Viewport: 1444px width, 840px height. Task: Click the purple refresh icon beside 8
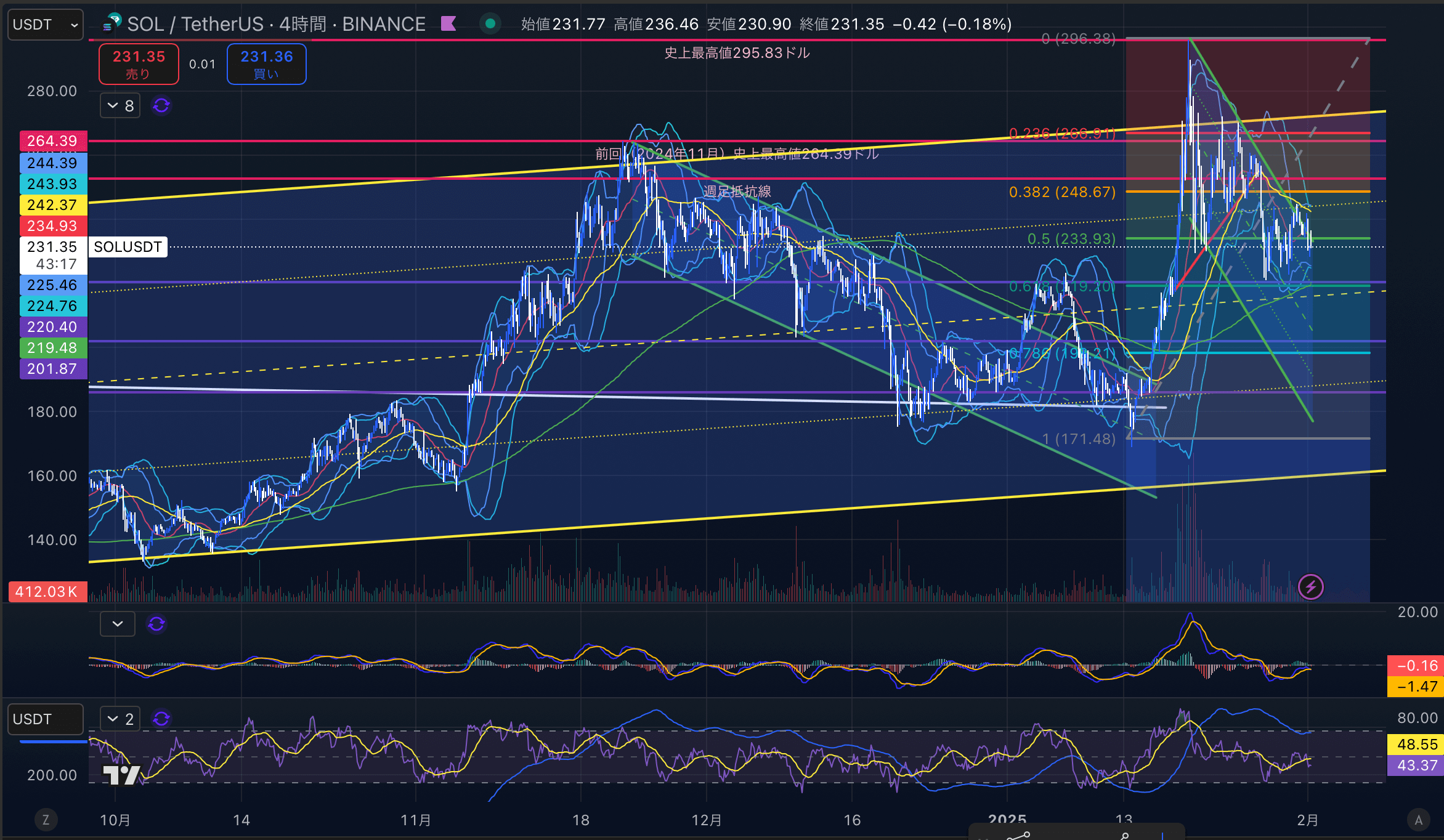coord(161,106)
